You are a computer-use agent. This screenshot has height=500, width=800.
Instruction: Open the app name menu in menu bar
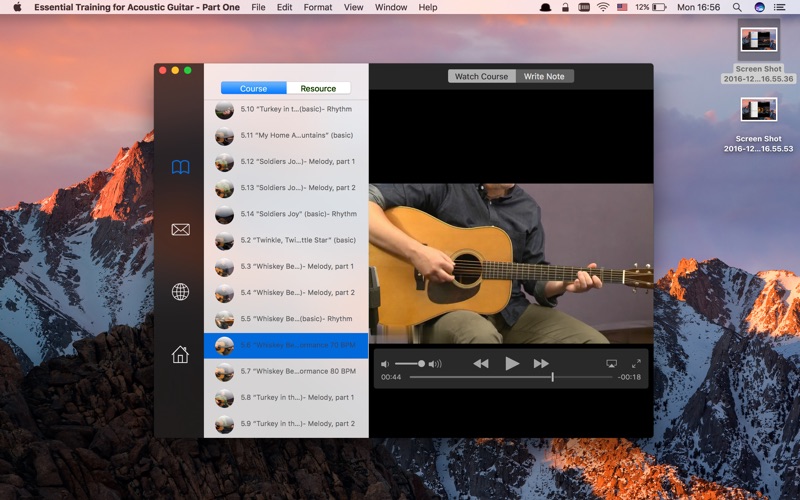(x=137, y=7)
